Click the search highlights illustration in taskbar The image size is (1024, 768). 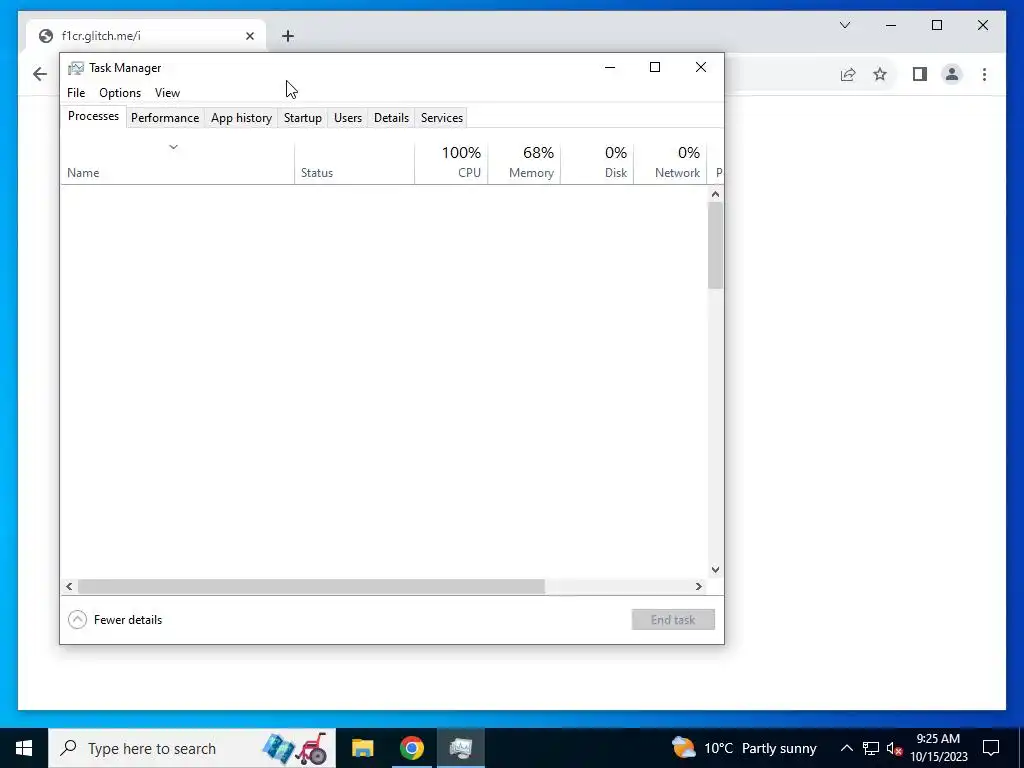[x=294, y=748]
